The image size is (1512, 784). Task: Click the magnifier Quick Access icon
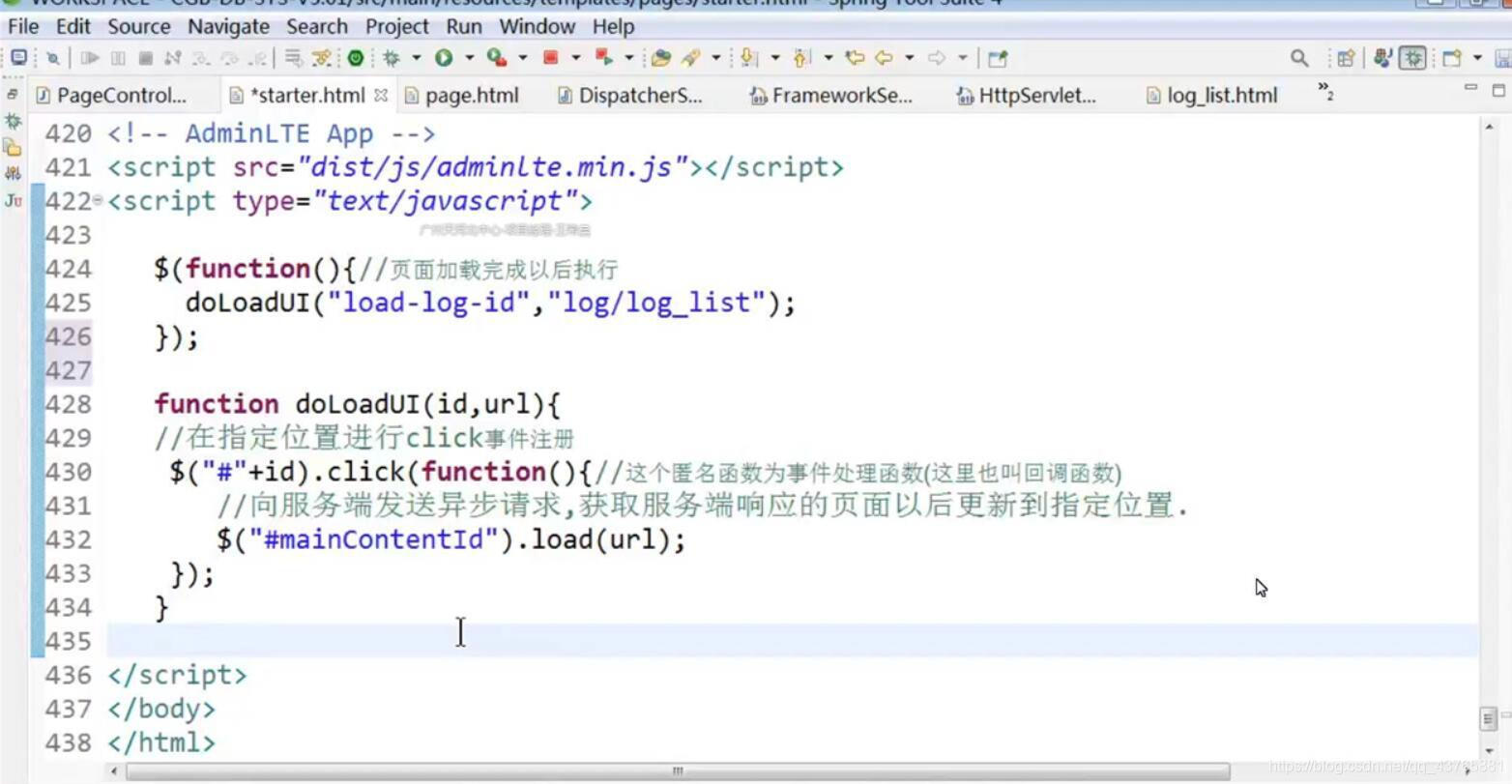(x=1299, y=58)
